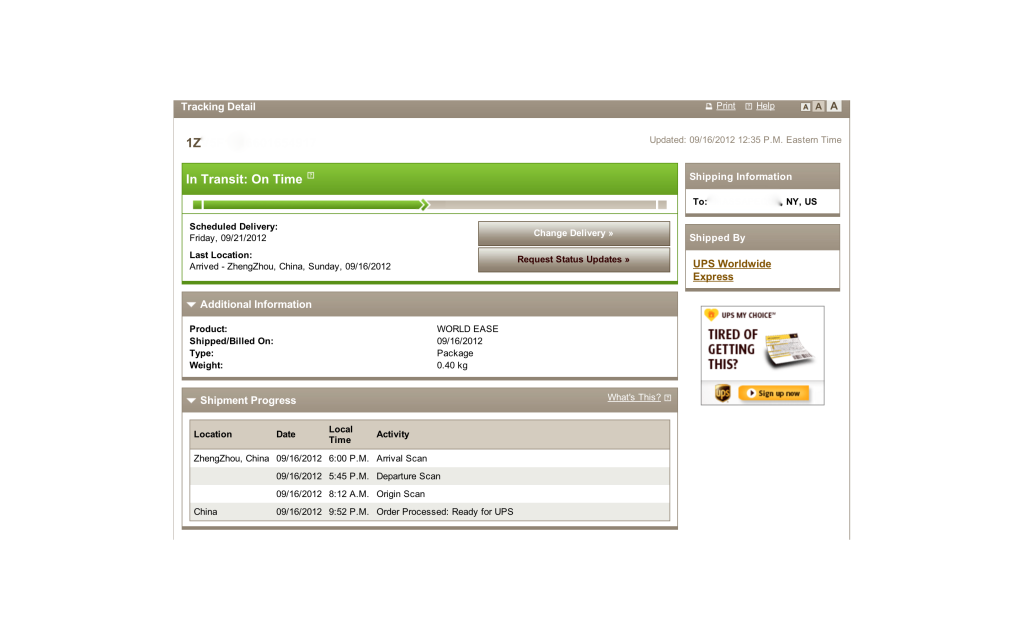
Task: Open the What's This? link
Action: [x=633, y=397]
